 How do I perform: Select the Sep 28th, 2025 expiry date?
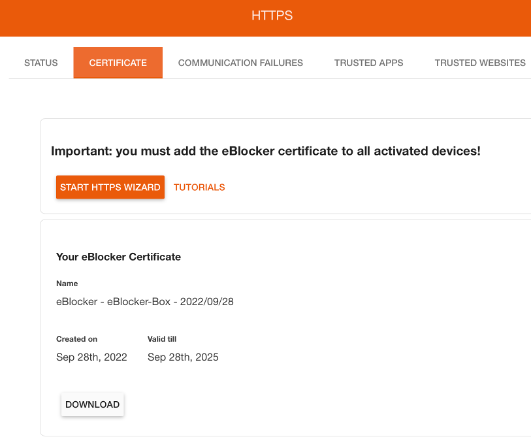(183, 357)
